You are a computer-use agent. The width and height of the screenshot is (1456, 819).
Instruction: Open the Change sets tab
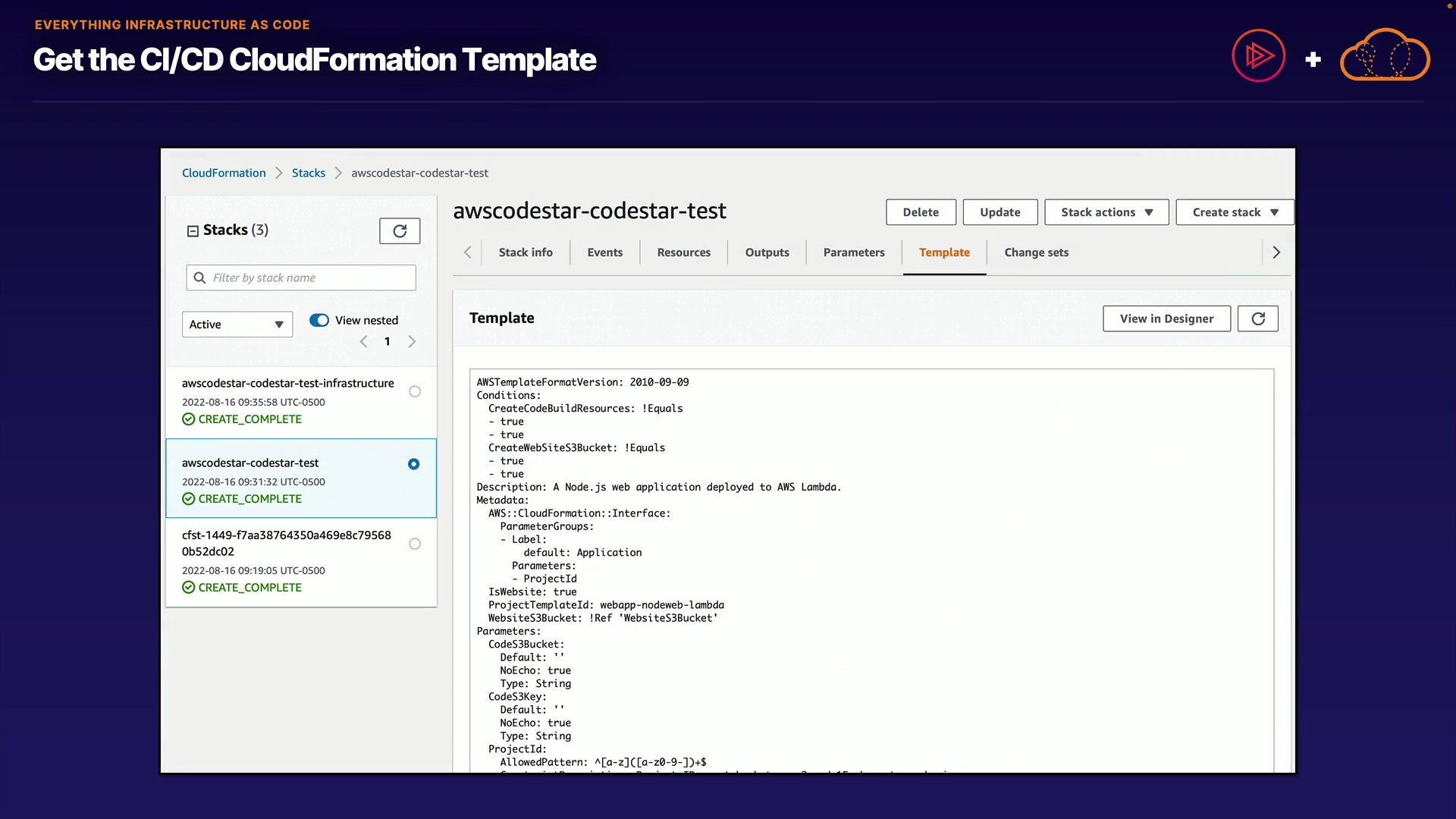pyautogui.click(x=1036, y=253)
